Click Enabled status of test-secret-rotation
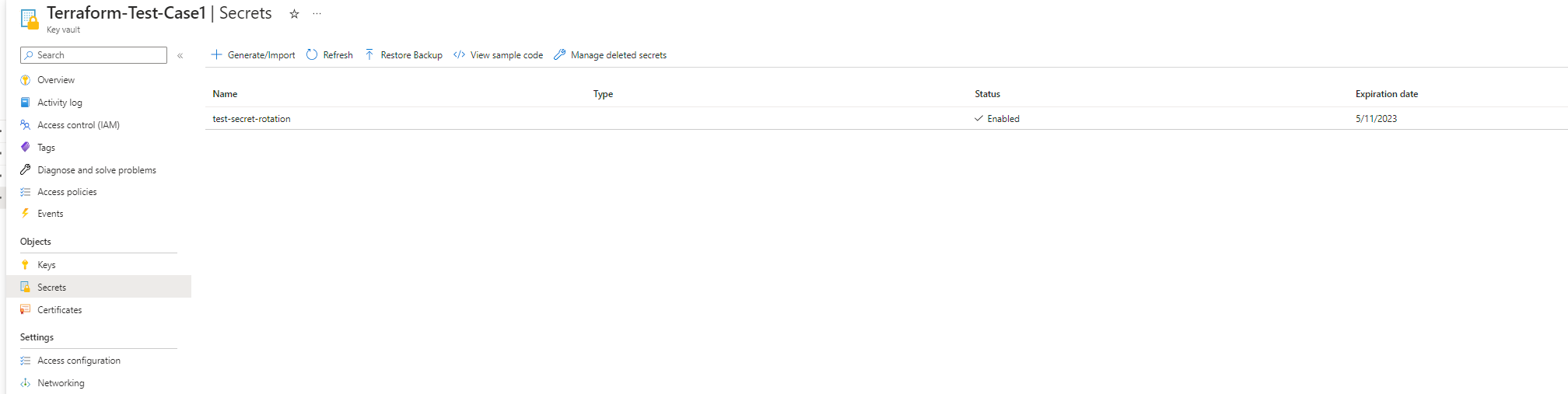The width and height of the screenshot is (1568, 394). [x=1003, y=119]
